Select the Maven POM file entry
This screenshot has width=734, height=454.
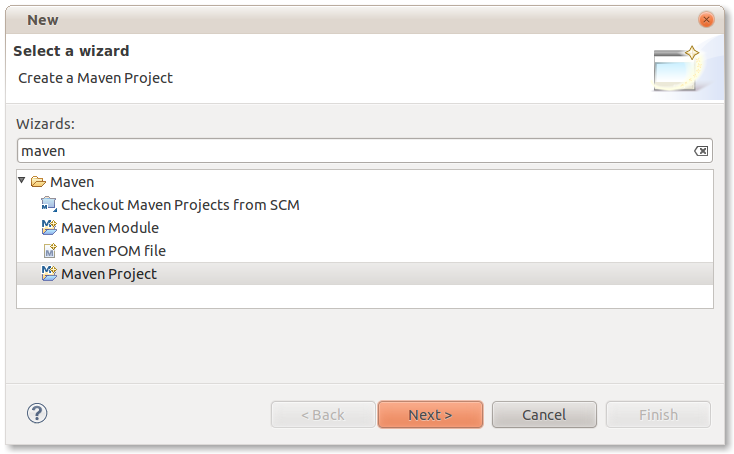(x=113, y=251)
